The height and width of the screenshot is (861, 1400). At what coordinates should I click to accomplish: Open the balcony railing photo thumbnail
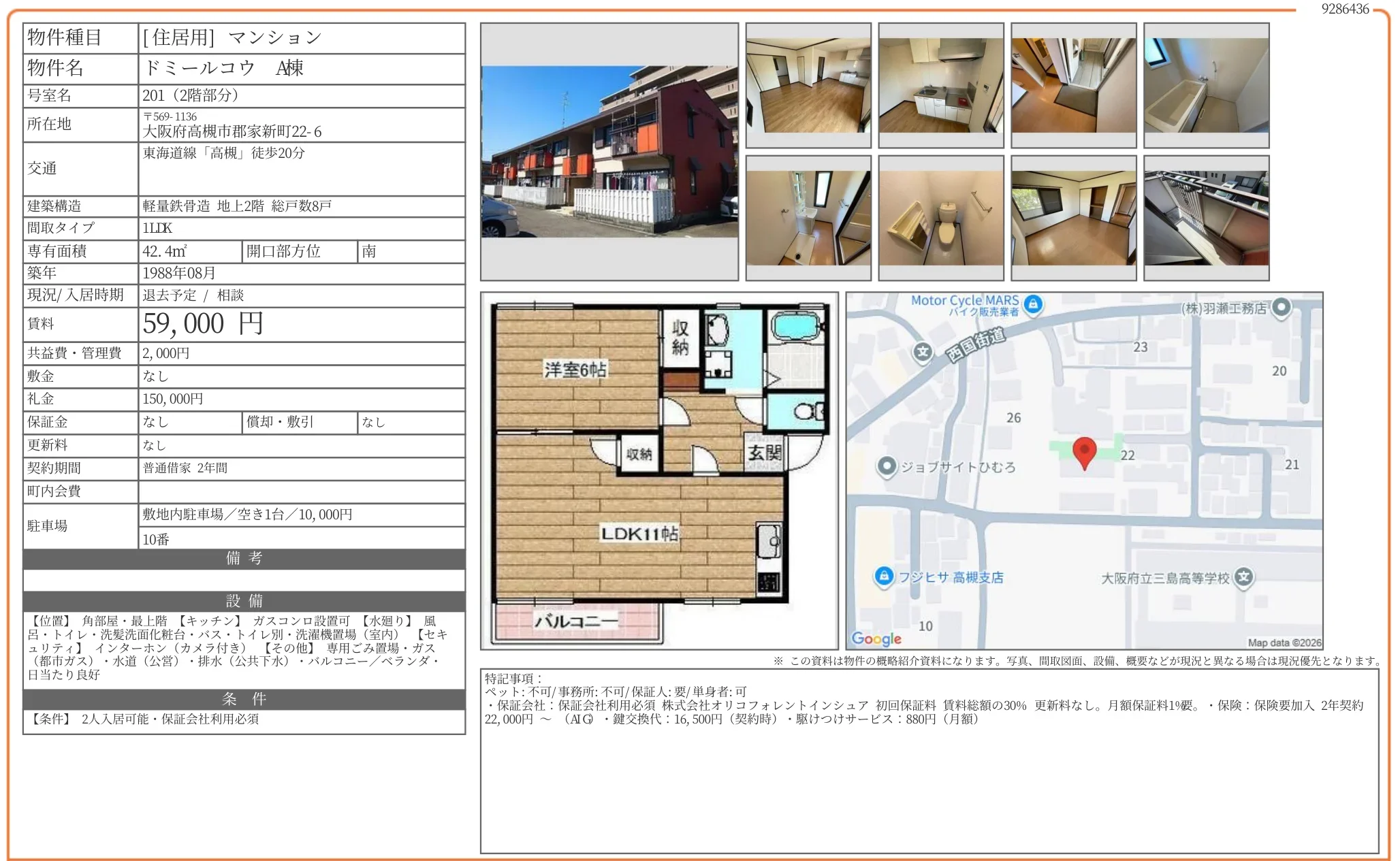pyautogui.click(x=1206, y=218)
